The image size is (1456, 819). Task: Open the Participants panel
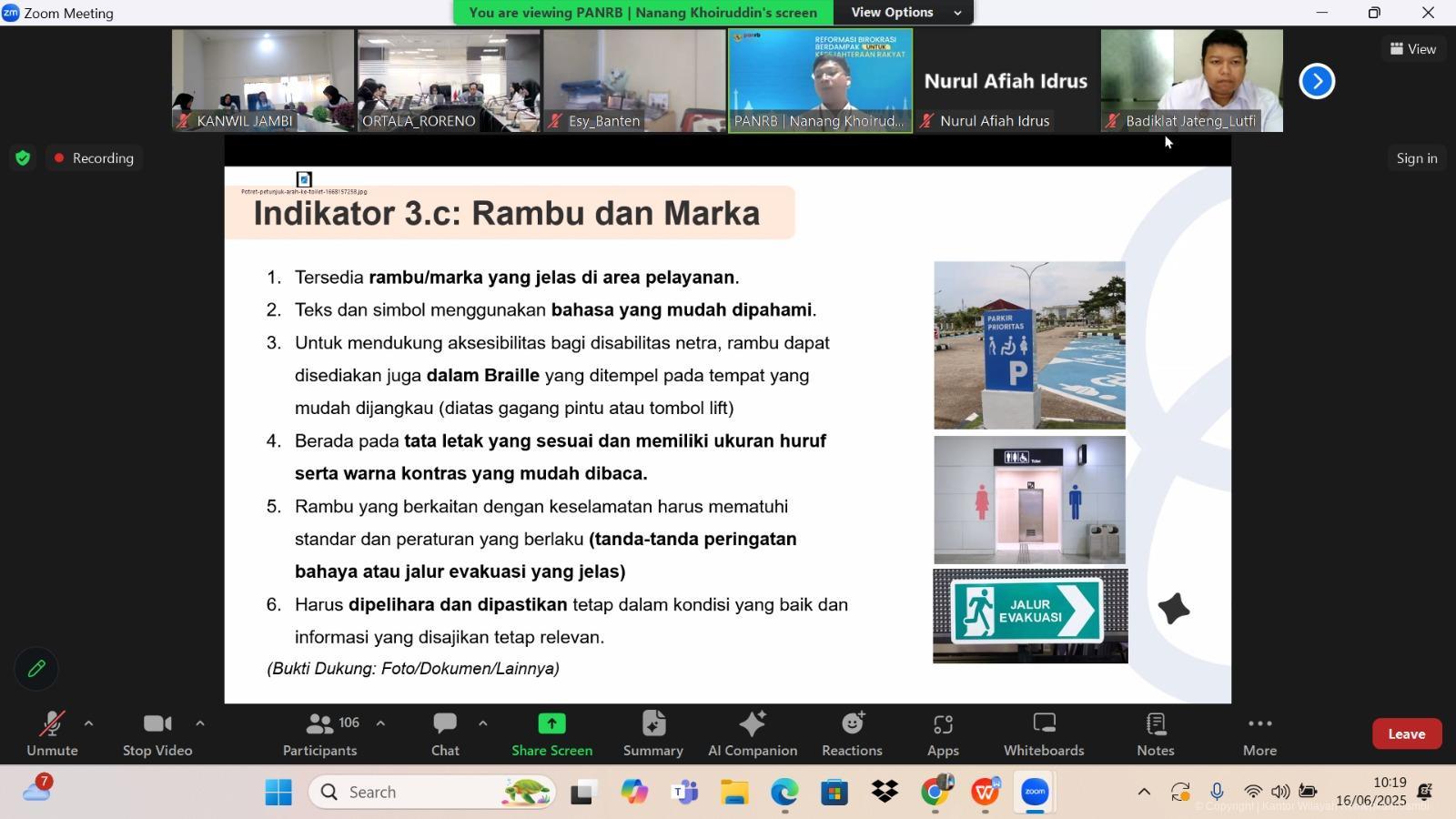click(320, 733)
